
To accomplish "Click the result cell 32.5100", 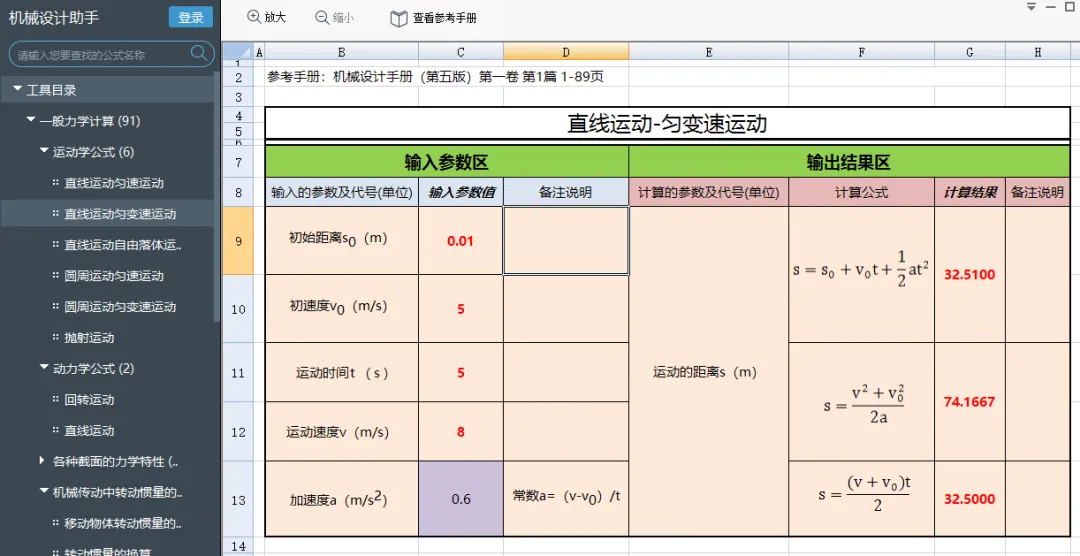I will (970, 274).
